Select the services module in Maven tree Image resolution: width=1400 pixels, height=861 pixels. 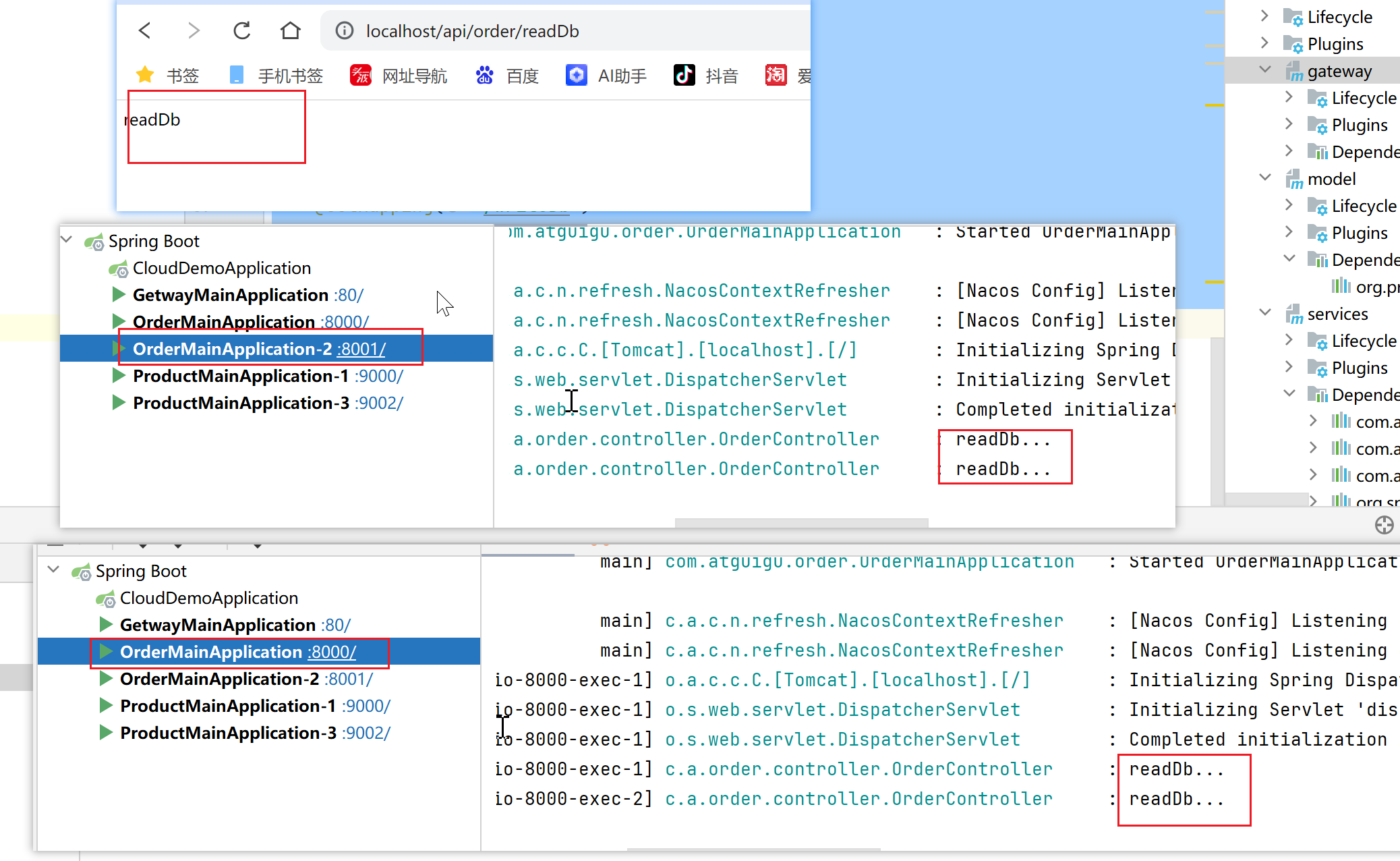pyautogui.click(x=1337, y=314)
